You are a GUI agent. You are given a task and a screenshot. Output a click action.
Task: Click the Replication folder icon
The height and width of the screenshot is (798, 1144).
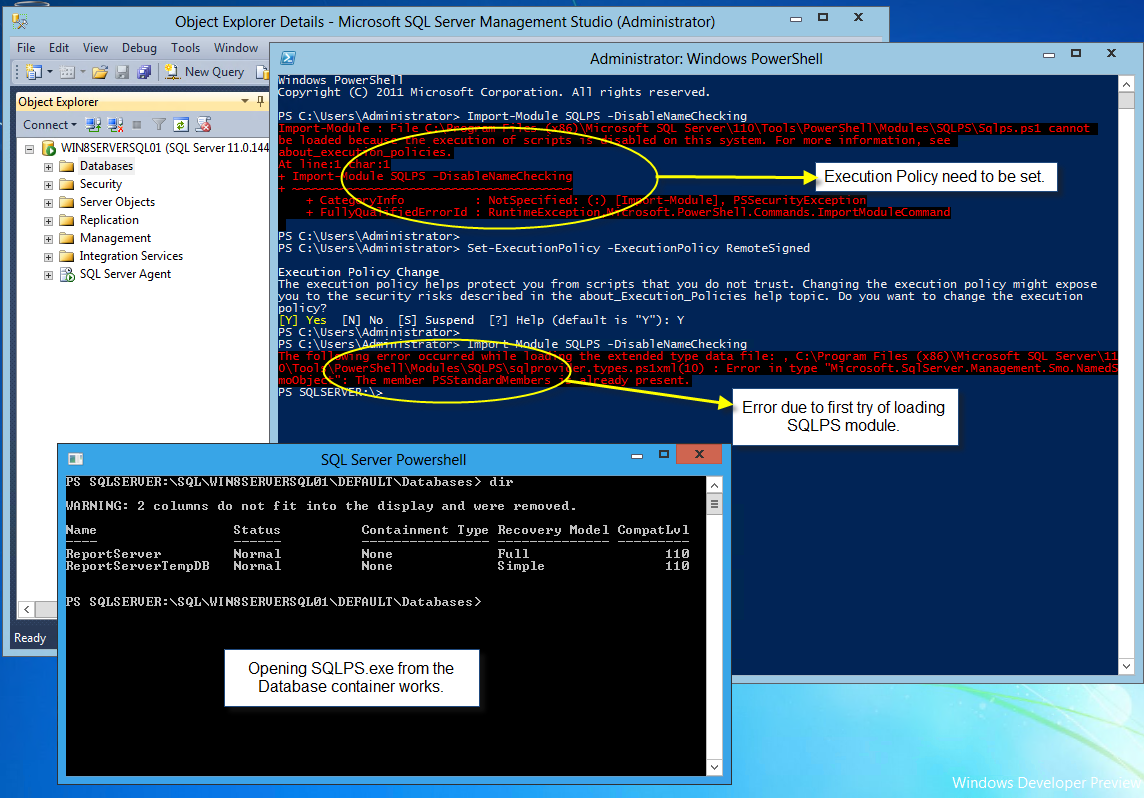point(67,220)
